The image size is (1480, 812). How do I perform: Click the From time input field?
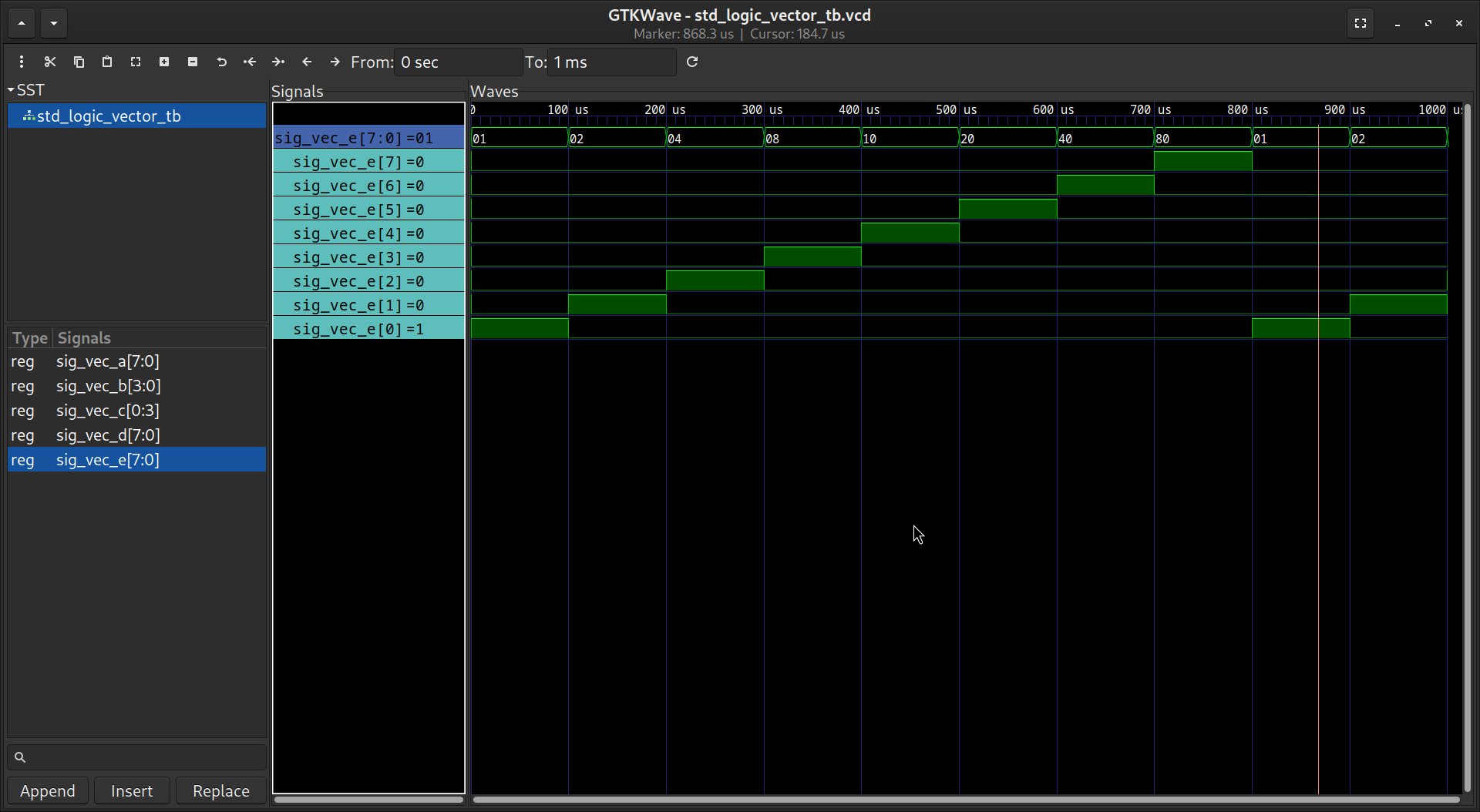pos(458,62)
